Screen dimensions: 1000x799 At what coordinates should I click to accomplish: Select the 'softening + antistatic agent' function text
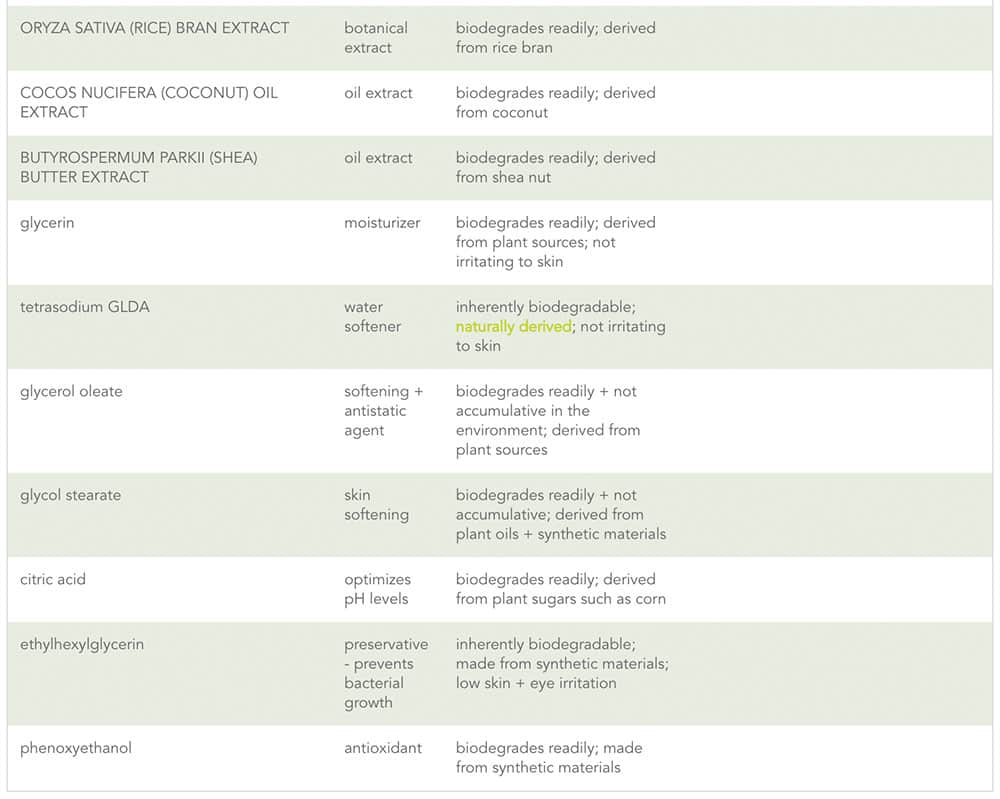383,411
